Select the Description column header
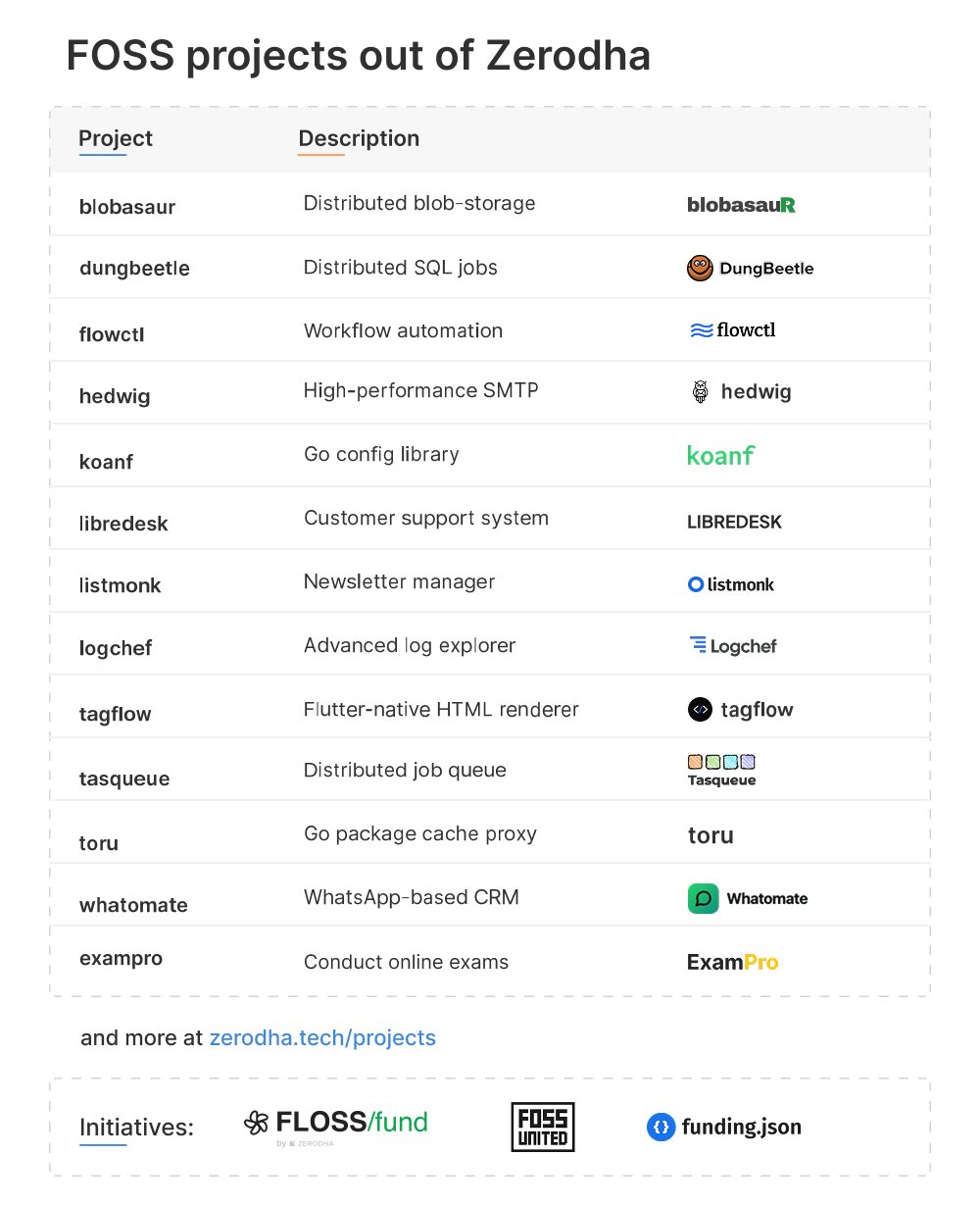 (x=359, y=138)
